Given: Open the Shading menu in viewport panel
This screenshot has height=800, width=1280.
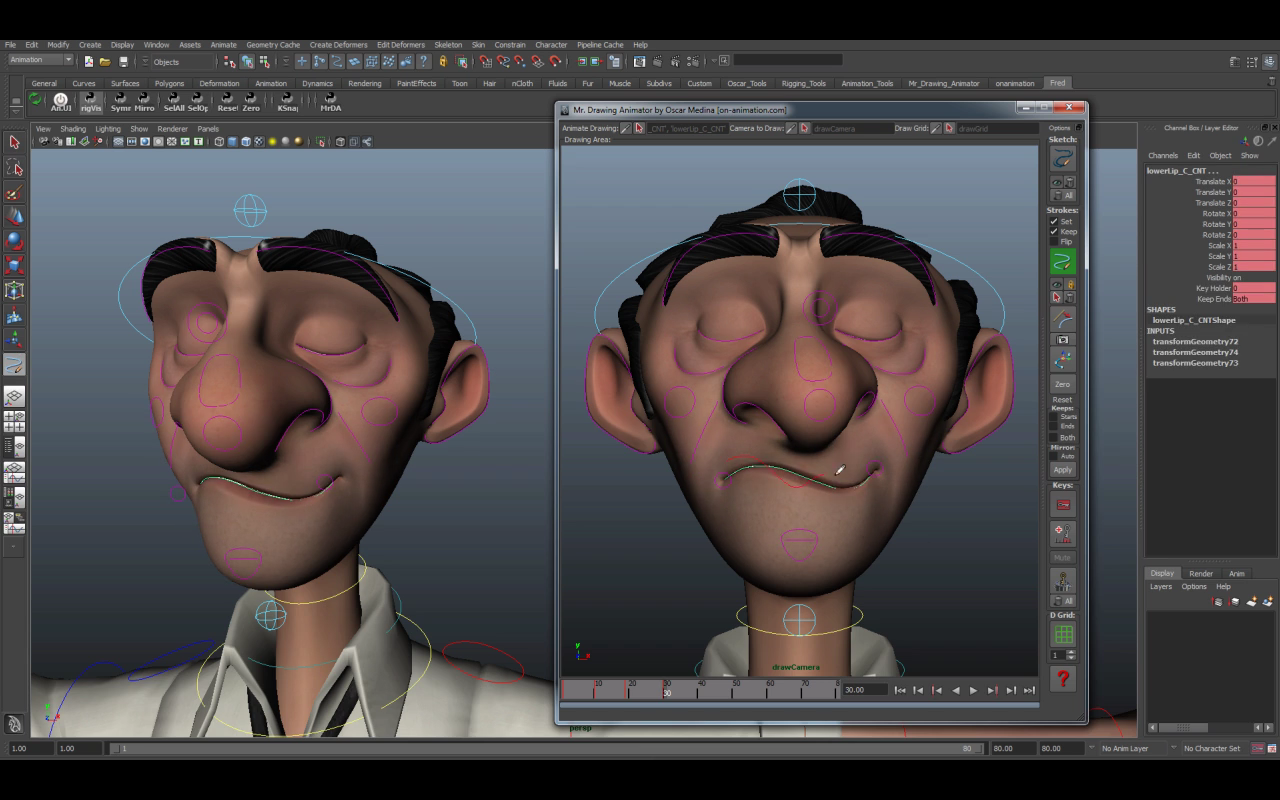Looking at the screenshot, I should 73,129.
